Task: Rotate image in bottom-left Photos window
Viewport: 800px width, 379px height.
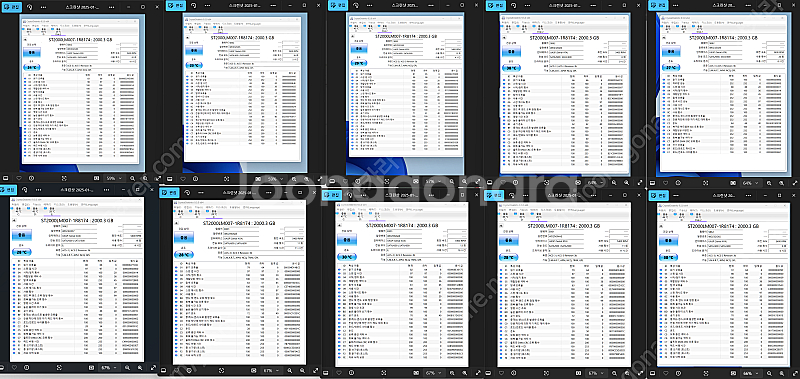Action: (x=24, y=190)
